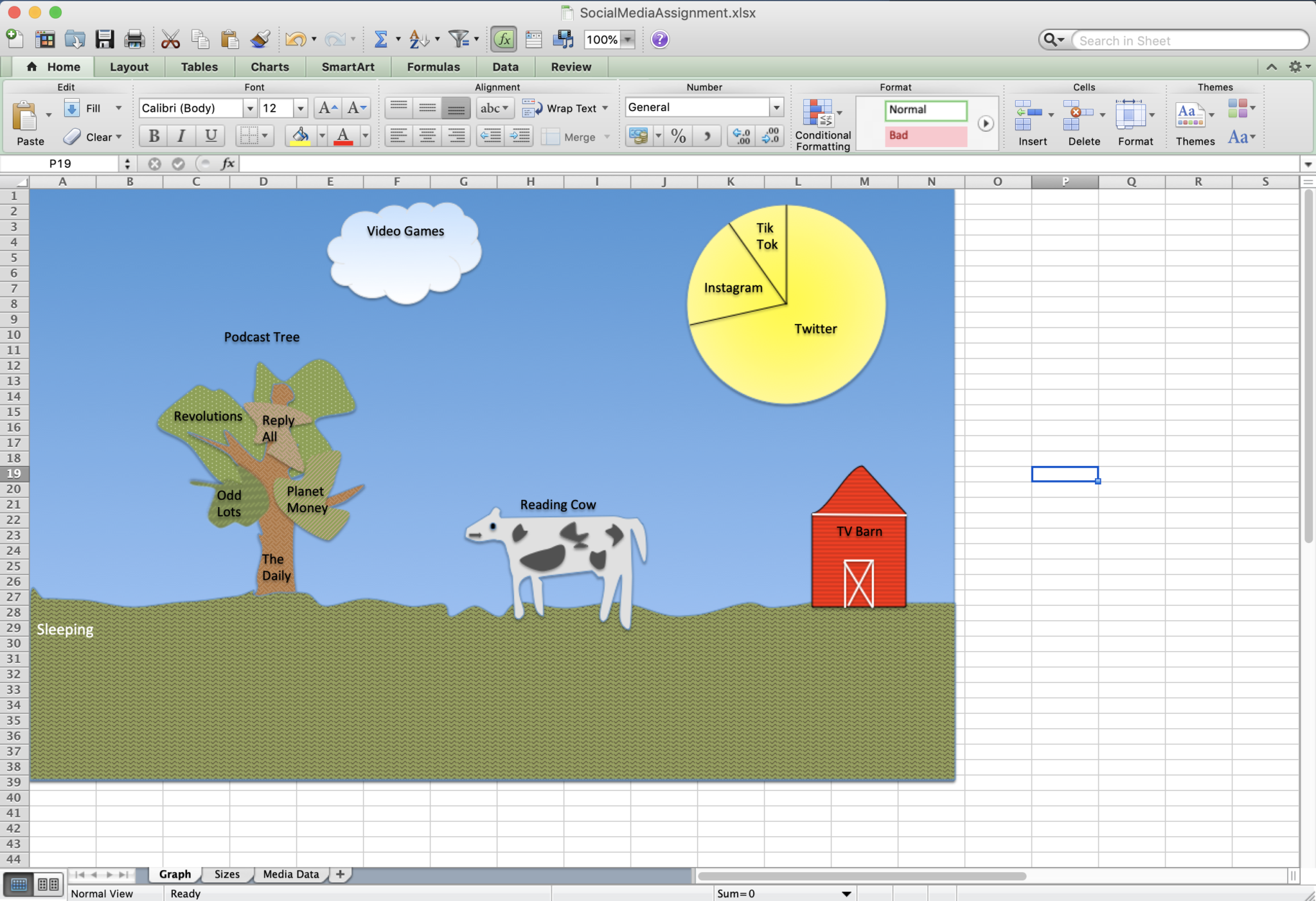
Task: Click the Format Painter brush icon
Action: click(x=260, y=40)
